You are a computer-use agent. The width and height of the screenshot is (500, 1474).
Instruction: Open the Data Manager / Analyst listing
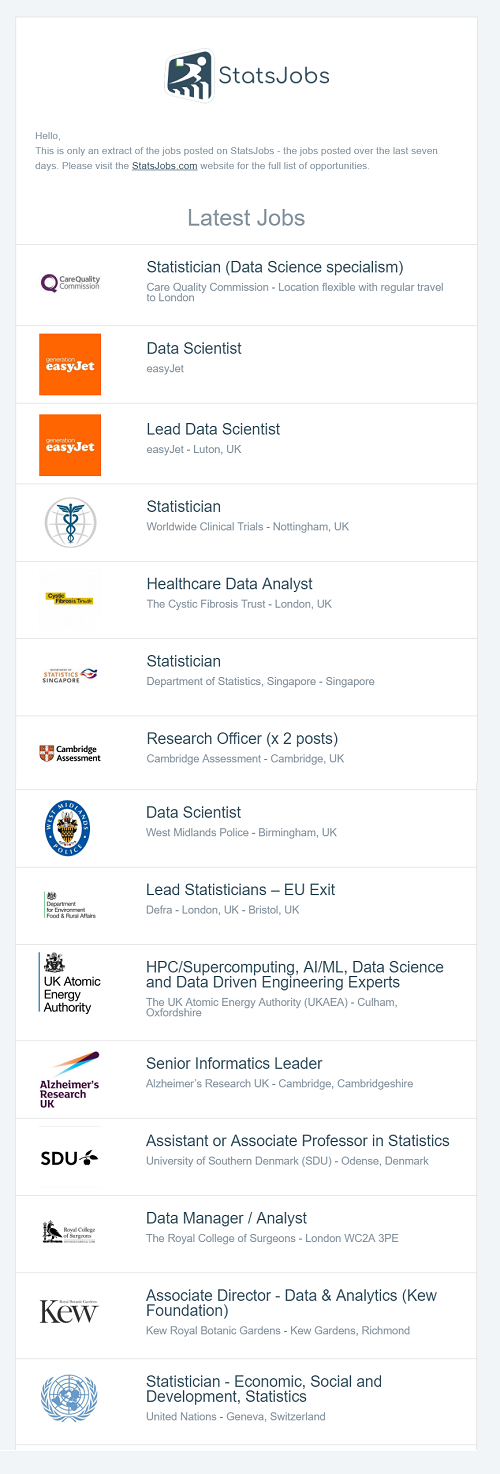coord(226,1218)
